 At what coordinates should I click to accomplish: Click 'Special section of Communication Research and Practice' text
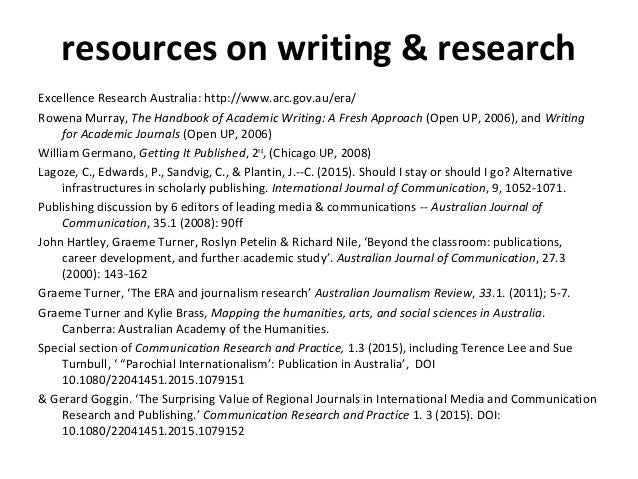tap(190, 348)
